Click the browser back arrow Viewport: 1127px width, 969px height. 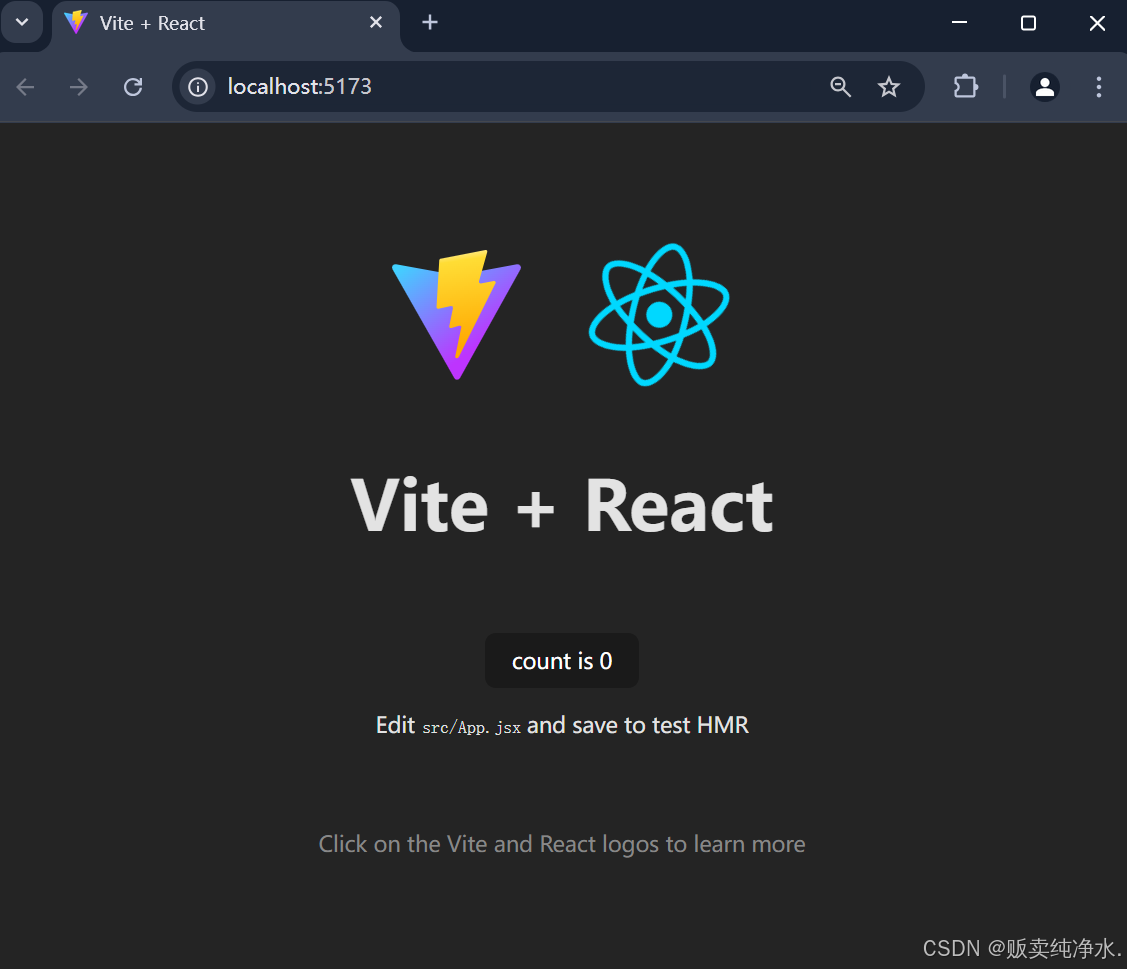[x=26, y=87]
